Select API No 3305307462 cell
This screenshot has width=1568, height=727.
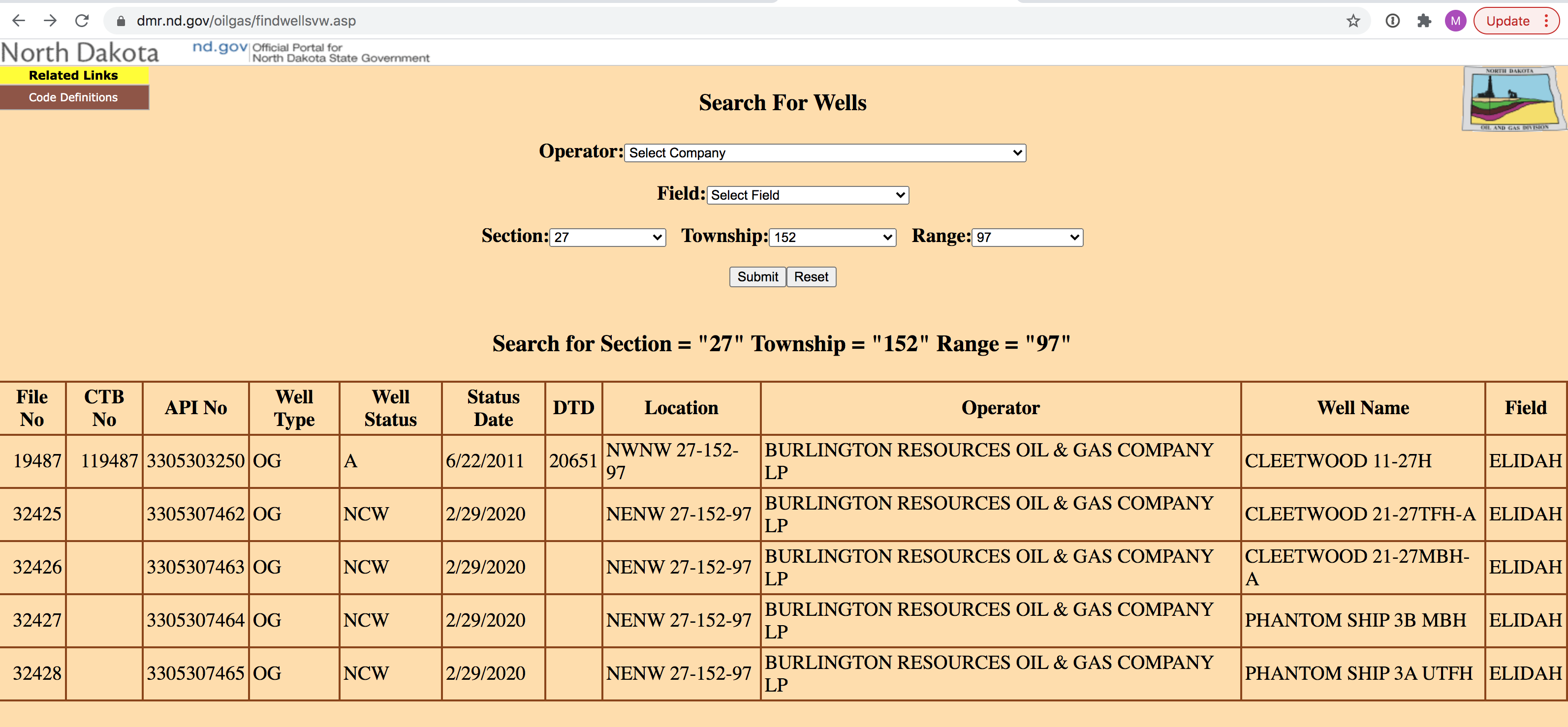coord(195,514)
